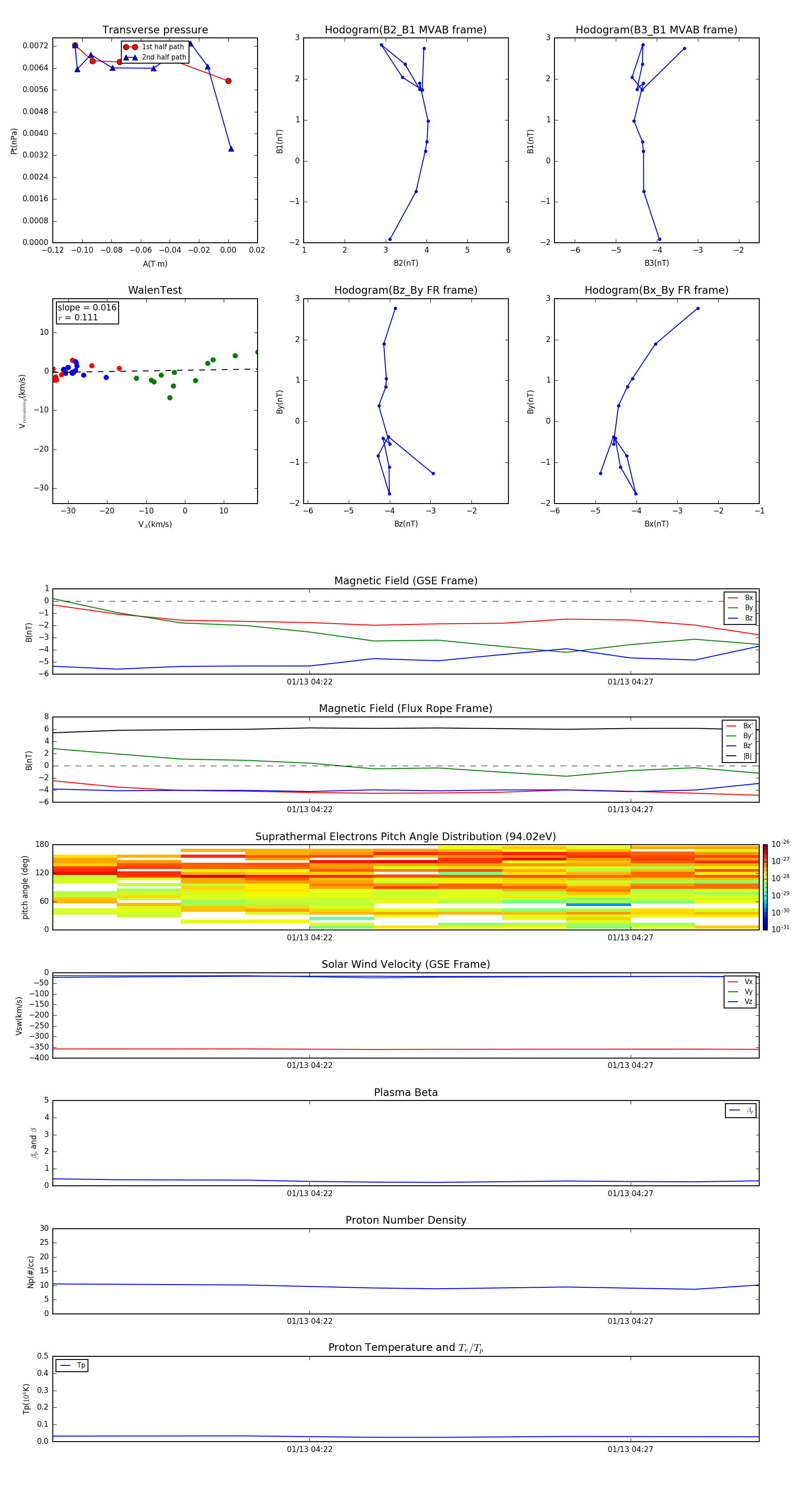The height and width of the screenshot is (1489, 812).
Task: Click the 'V_A(km/s)' x-axis label in WalenTest
Action: coord(155,524)
